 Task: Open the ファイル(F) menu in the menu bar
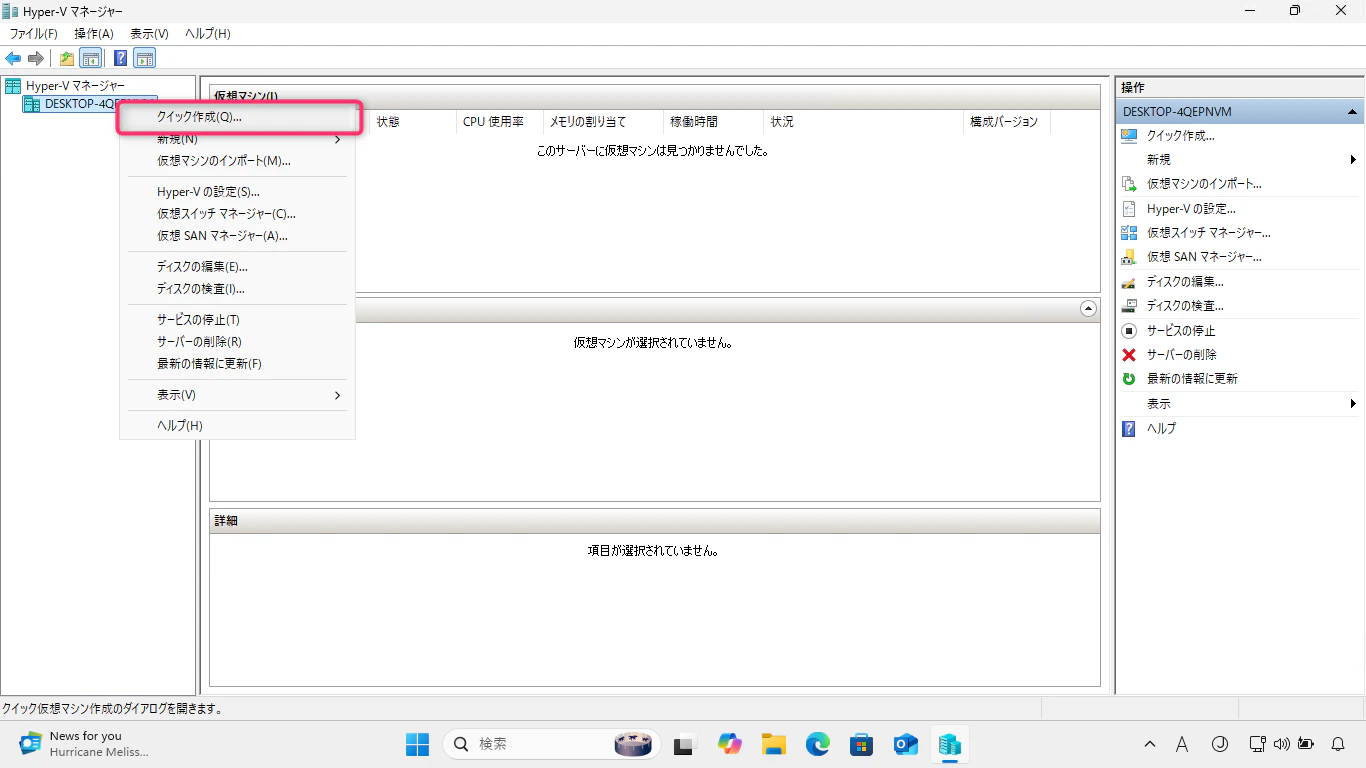coord(34,33)
